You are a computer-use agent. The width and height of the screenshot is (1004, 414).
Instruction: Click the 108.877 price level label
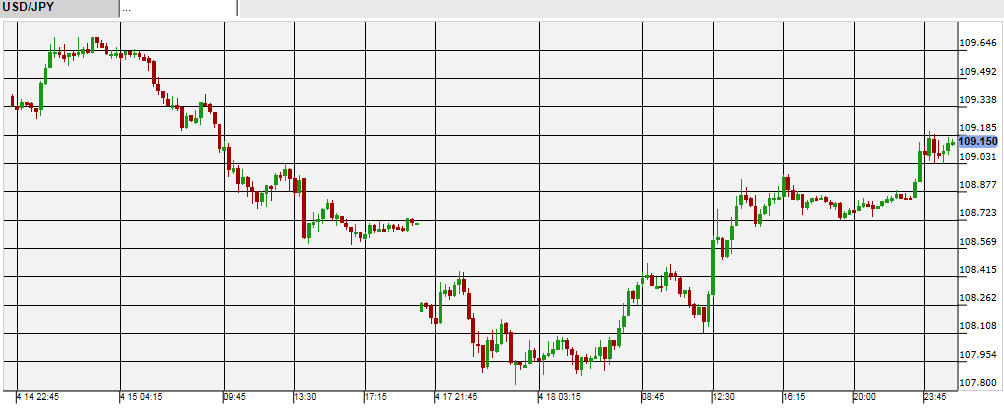[978, 185]
